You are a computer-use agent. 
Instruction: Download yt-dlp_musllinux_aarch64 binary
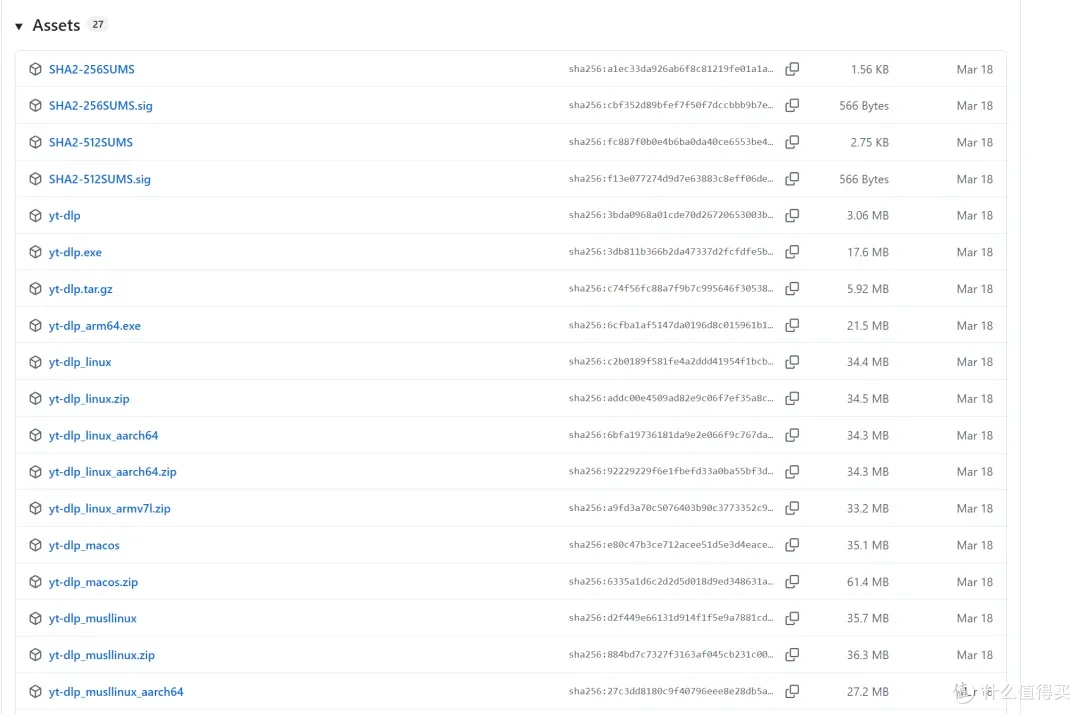[116, 692]
